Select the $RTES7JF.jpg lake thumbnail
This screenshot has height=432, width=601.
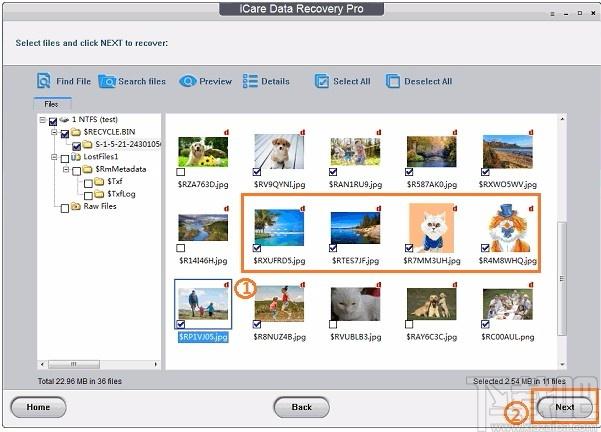tap(355, 228)
